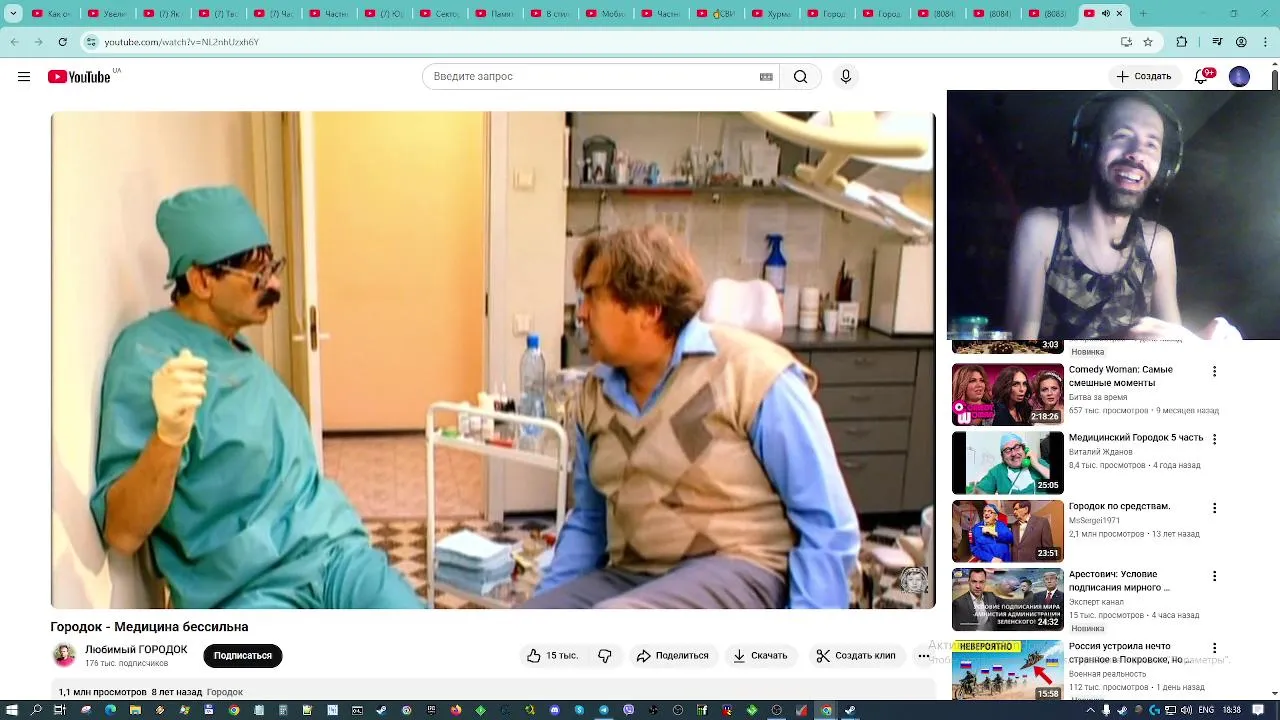The image size is (1280, 720).
Task: Open options menu for 'Городок по средствам.'
Action: (x=1215, y=508)
